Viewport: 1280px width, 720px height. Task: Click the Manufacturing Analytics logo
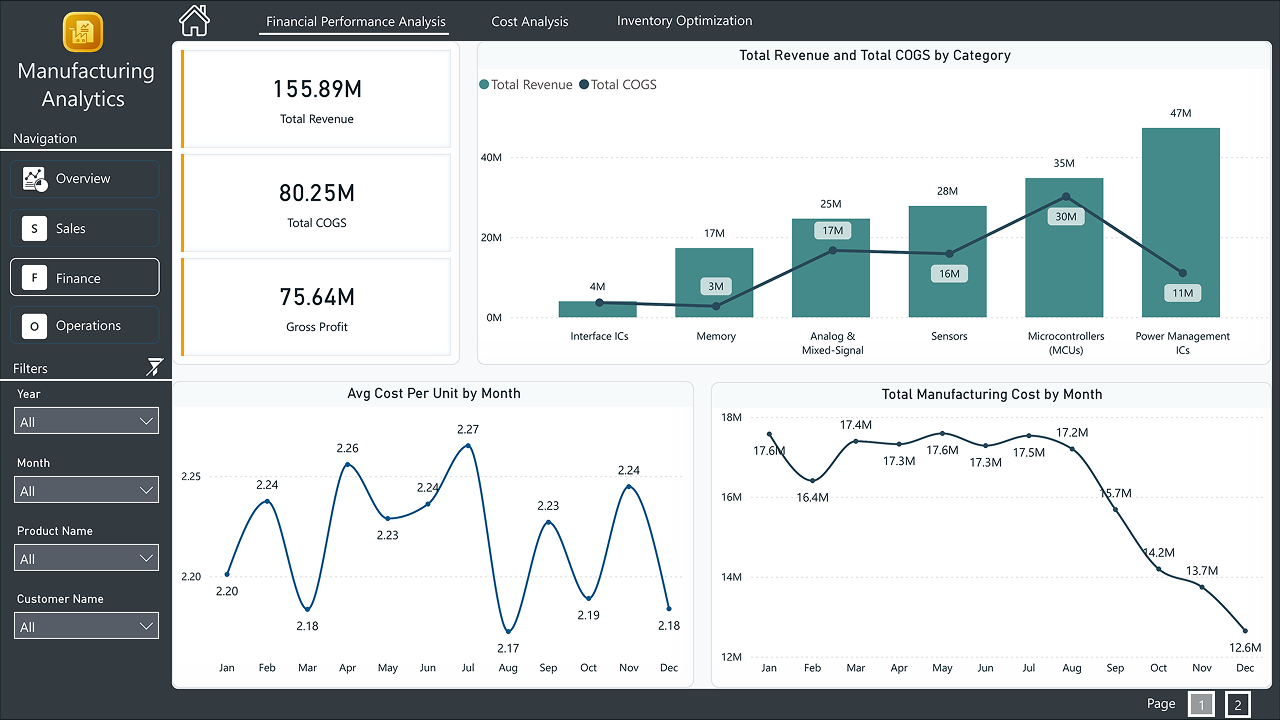click(x=83, y=33)
